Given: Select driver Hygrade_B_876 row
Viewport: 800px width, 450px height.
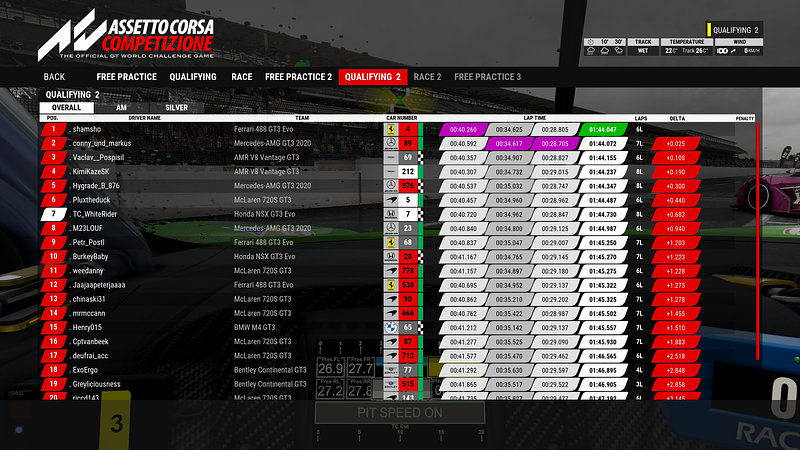Looking at the screenshot, I should coord(397,186).
